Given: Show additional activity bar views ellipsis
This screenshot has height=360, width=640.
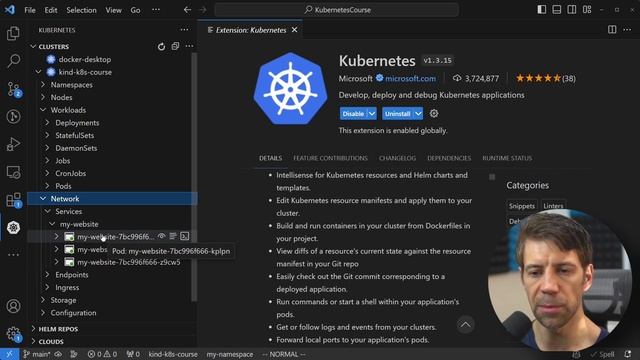Looking at the screenshot, I should coord(13,255).
